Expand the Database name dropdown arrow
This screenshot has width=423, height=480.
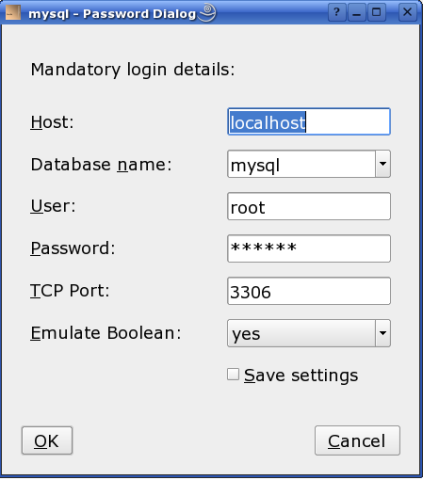[x=383, y=164]
